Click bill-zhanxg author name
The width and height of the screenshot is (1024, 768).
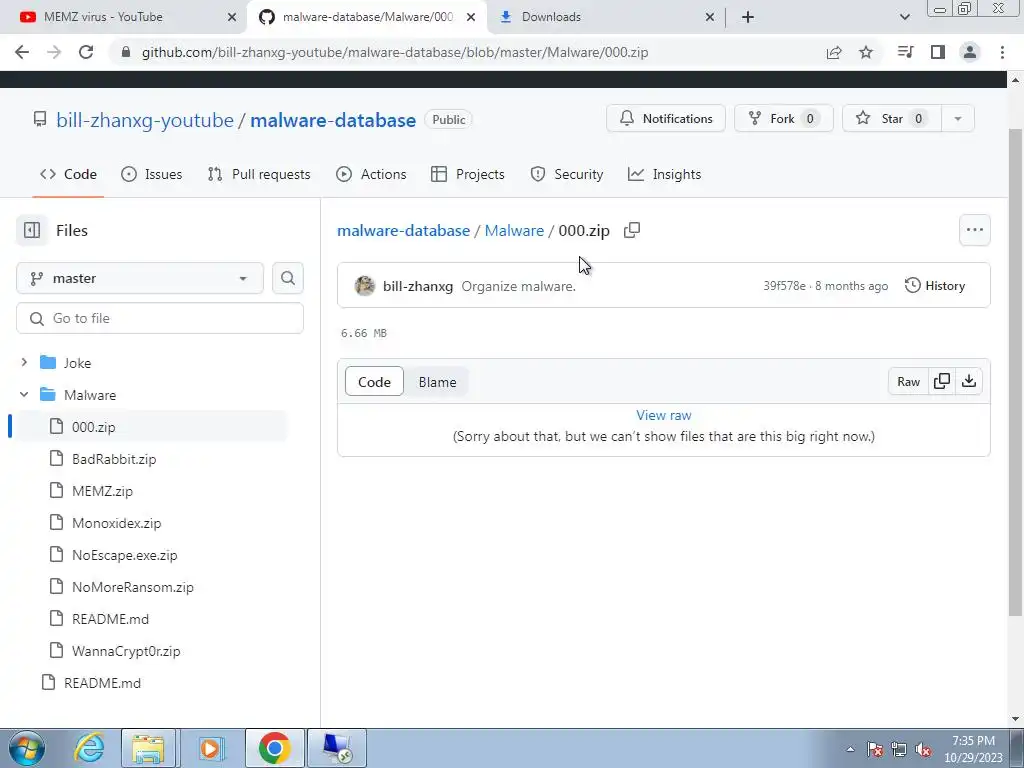click(418, 286)
